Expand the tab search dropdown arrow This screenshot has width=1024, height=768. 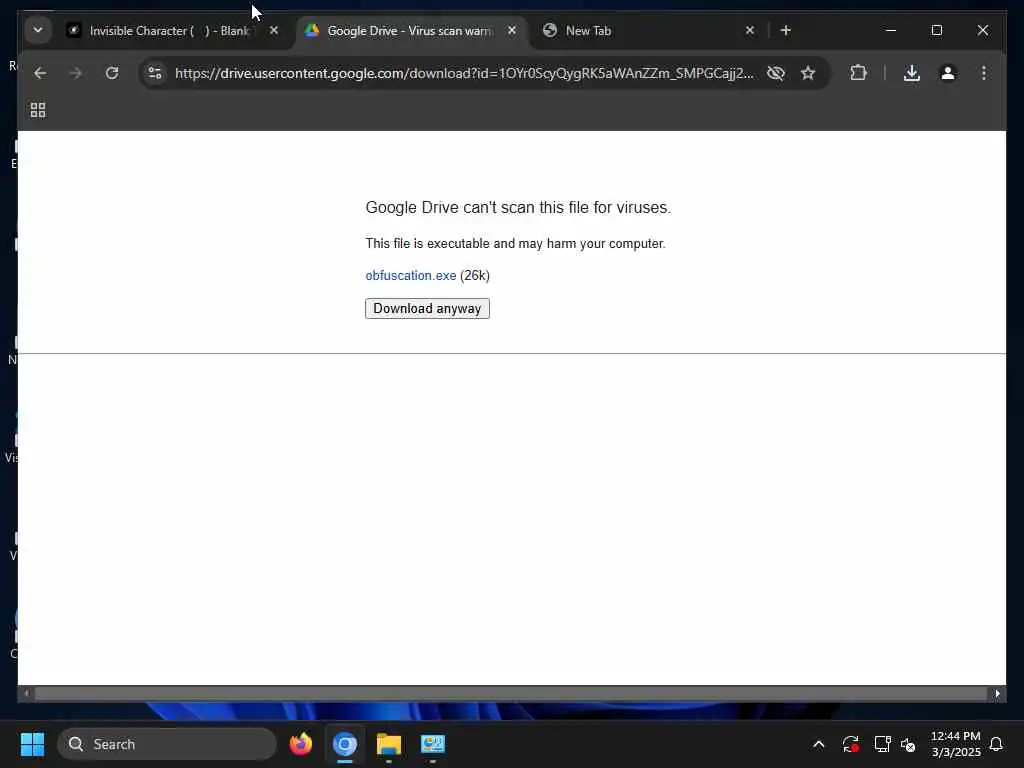coord(38,30)
